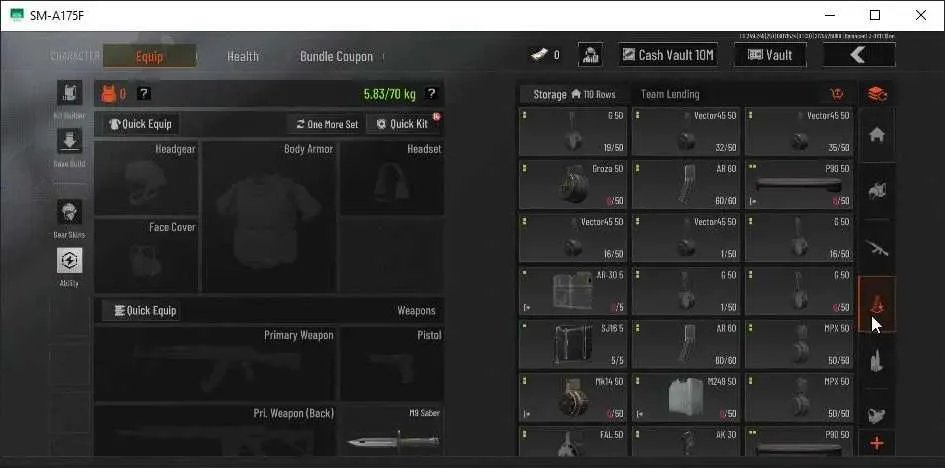The width and height of the screenshot is (945, 468).
Task: Click the question mark beside the armor value
Action: coord(143,93)
